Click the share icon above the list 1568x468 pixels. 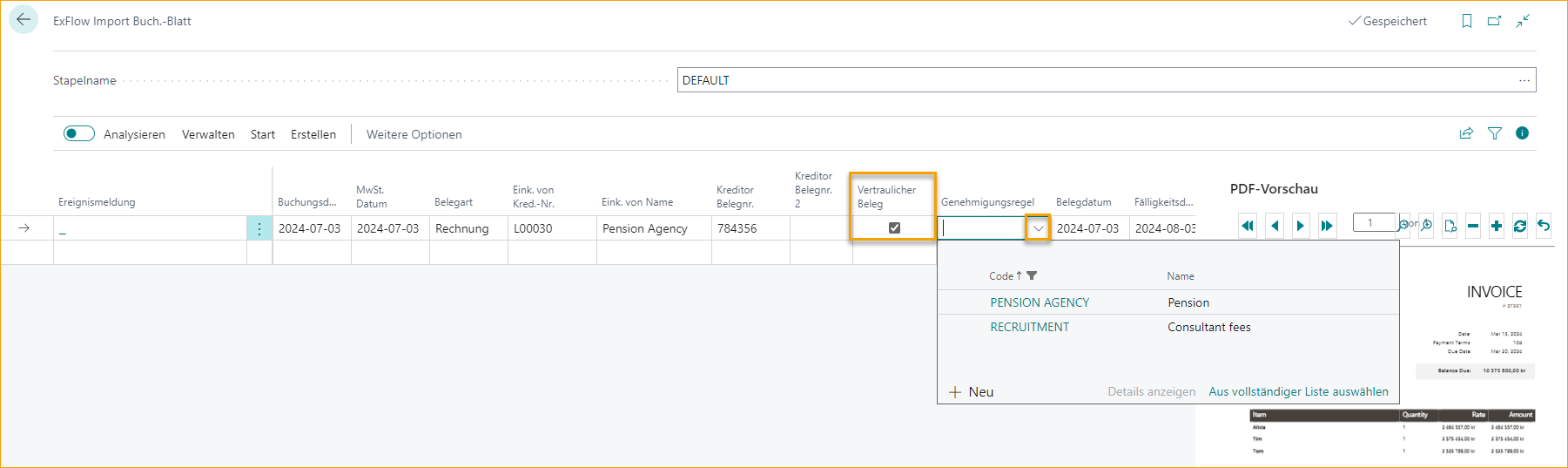1466,133
